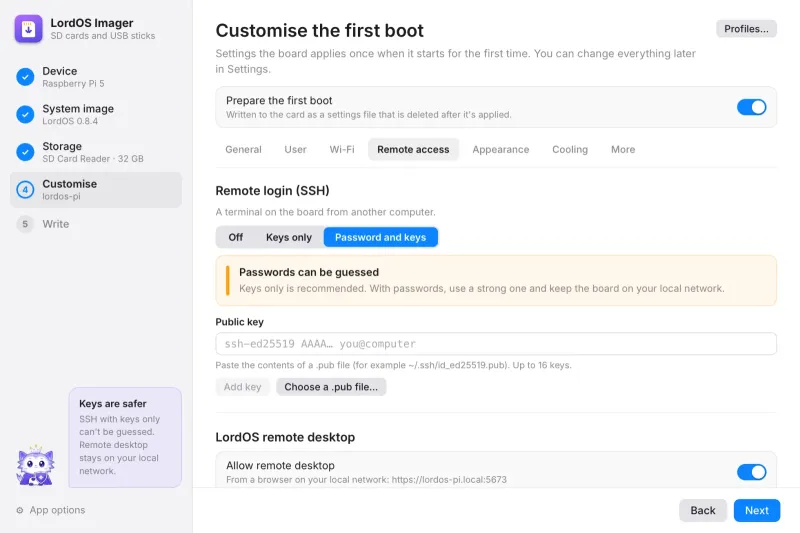Disable Allow remote desktop switch
Image resolution: width=800 pixels, height=533 pixels.
(751, 472)
